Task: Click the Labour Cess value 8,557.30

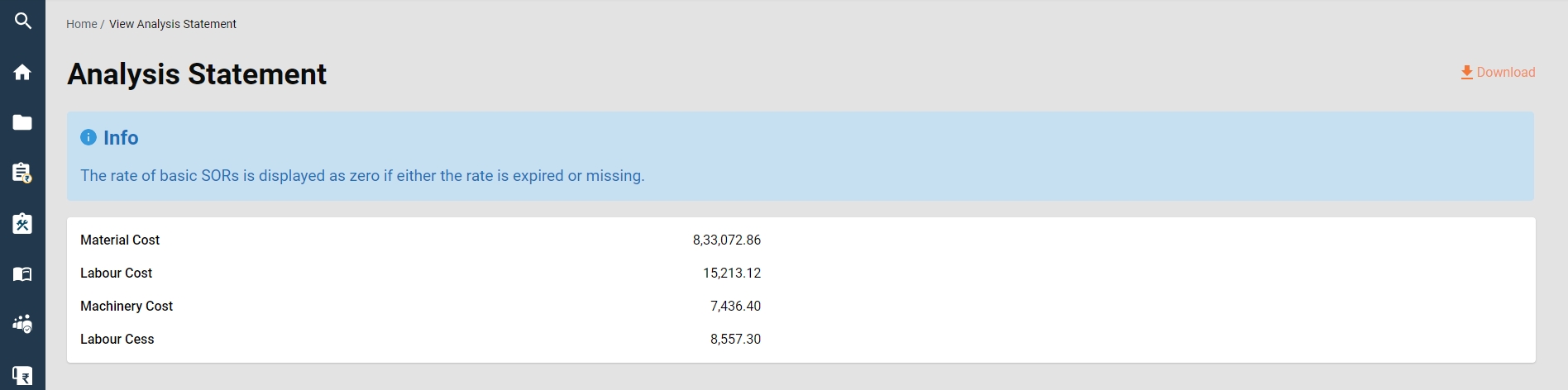Action: click(735, 339)
